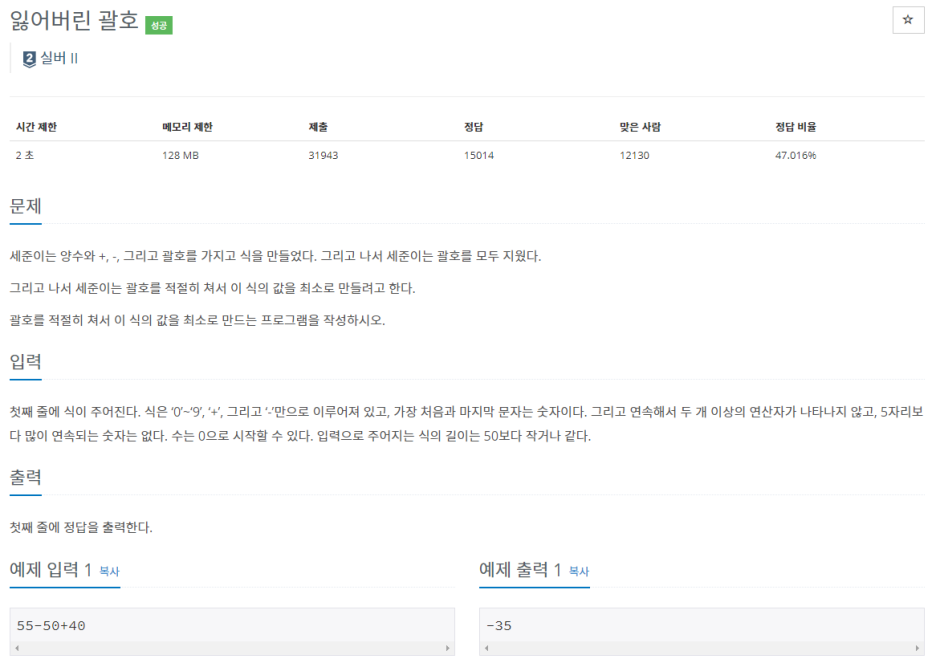The width and height of the screenshot is (936, 659).
Task: Click the problem sentence starting 세준이는 양수와
Action: tap(275, 256)
